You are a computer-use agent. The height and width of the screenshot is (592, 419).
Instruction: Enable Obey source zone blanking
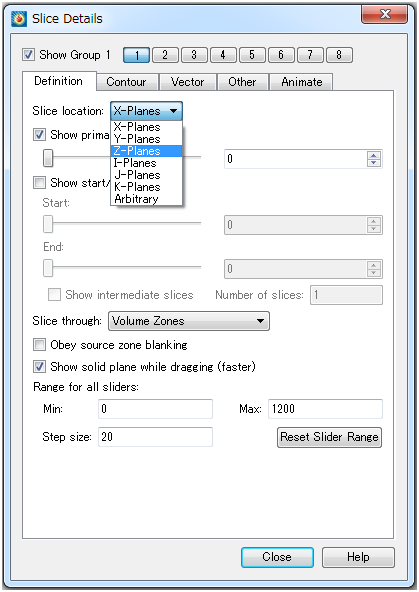(x=39, y=345)
